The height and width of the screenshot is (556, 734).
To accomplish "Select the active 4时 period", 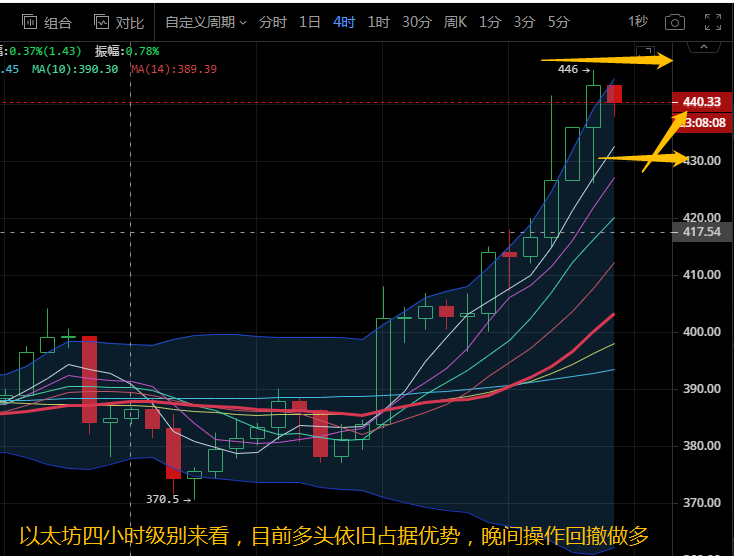I will [344, 22].
